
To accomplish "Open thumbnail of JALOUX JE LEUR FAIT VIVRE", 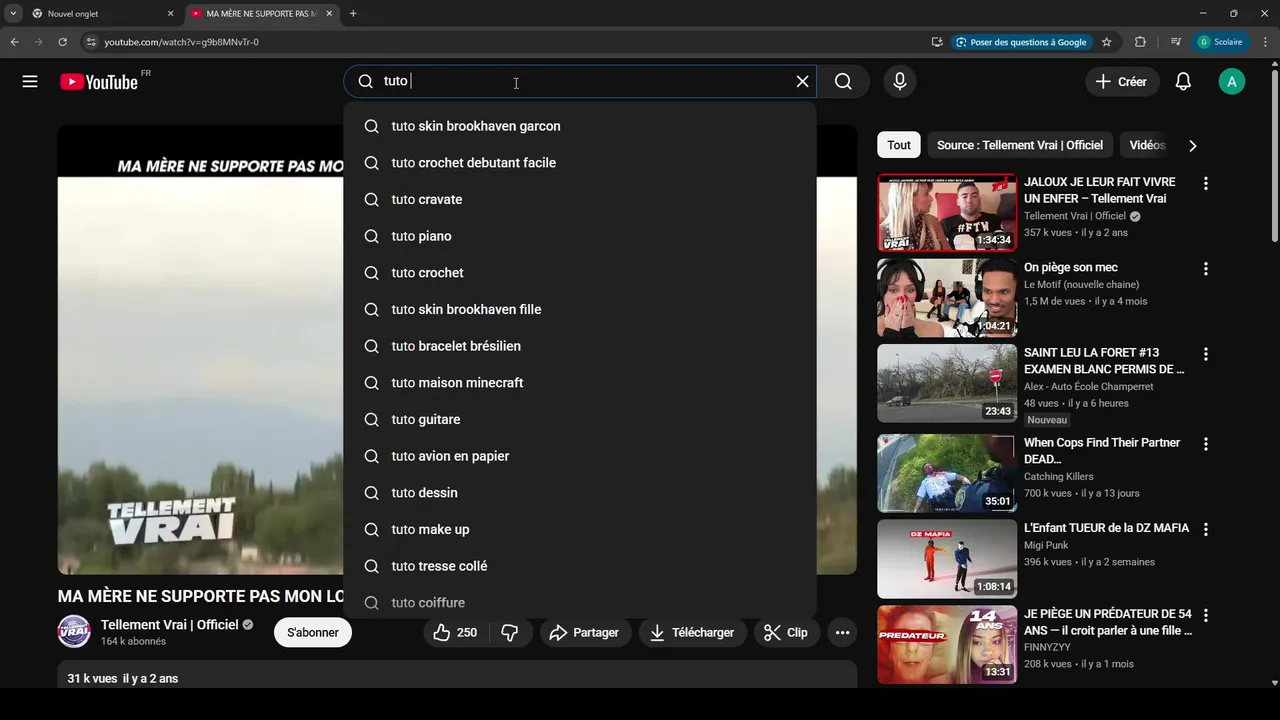I will (x=947, y=212).
